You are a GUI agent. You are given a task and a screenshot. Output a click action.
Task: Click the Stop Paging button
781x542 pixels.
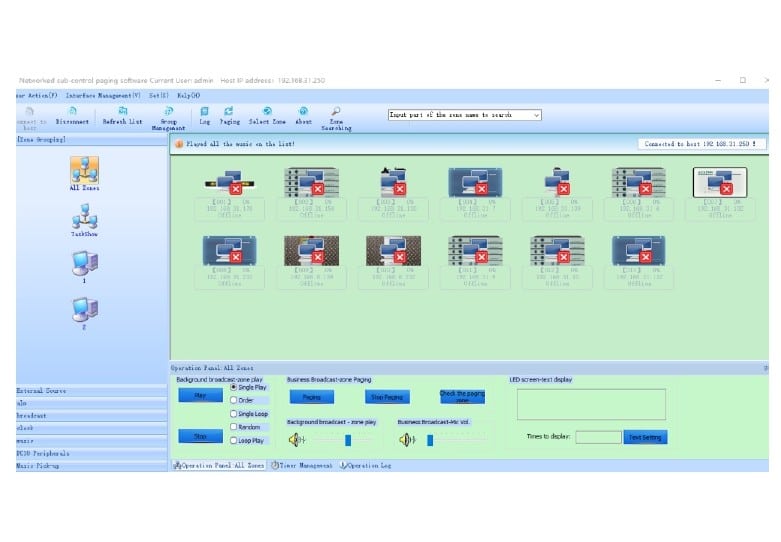pyautogui.click(x=390, y=397)
